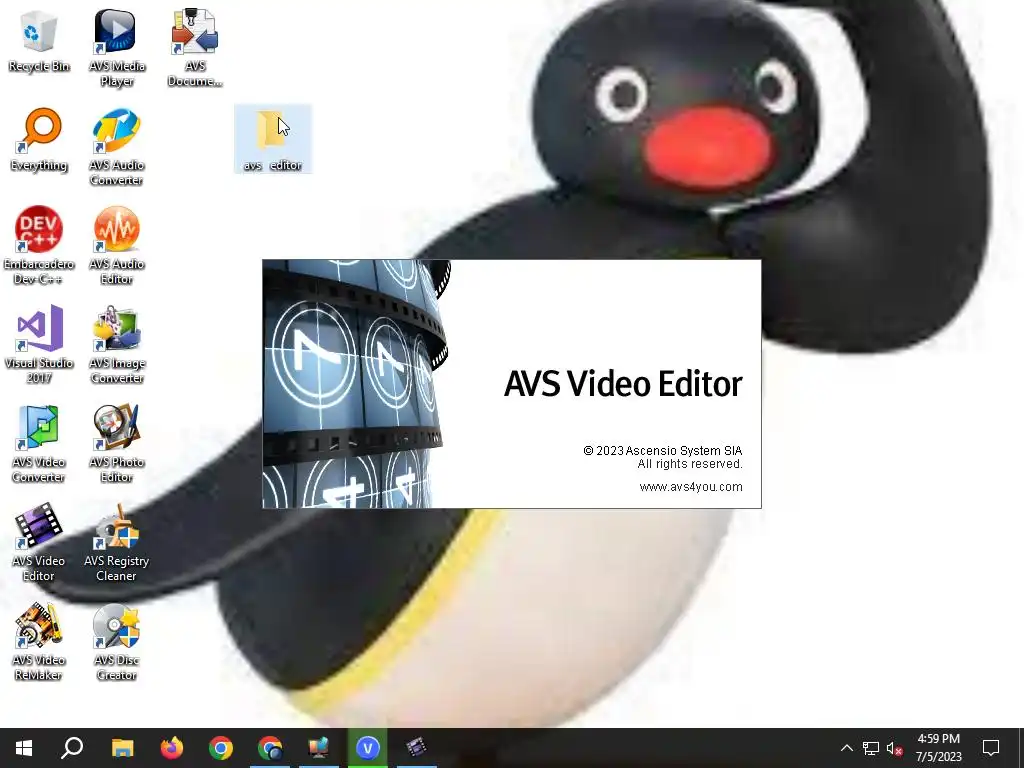Select the Everything search shortcut
The width and height of the screenshot is (1024, 768).
pos(39,139)
